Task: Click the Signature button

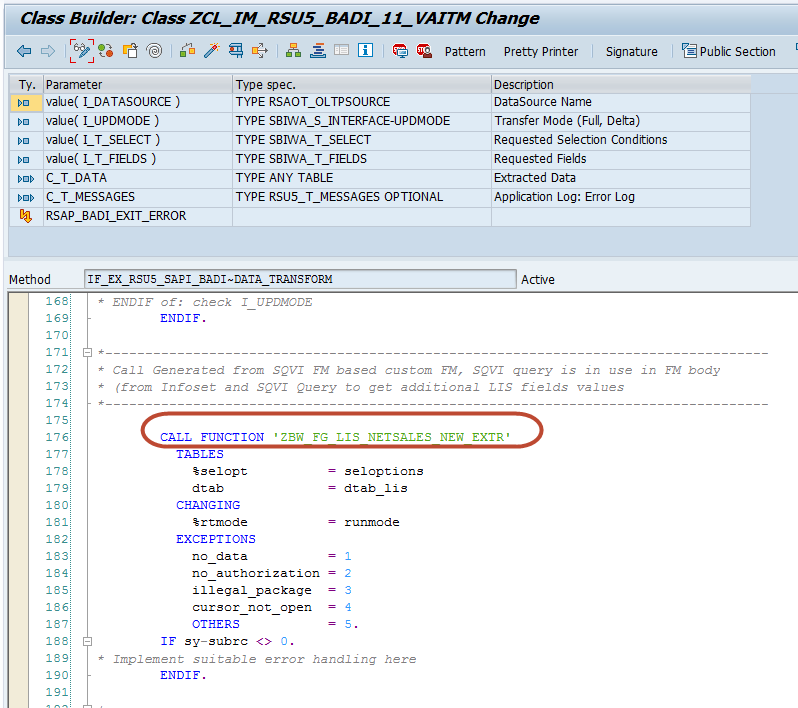Action: coord(631,51)
